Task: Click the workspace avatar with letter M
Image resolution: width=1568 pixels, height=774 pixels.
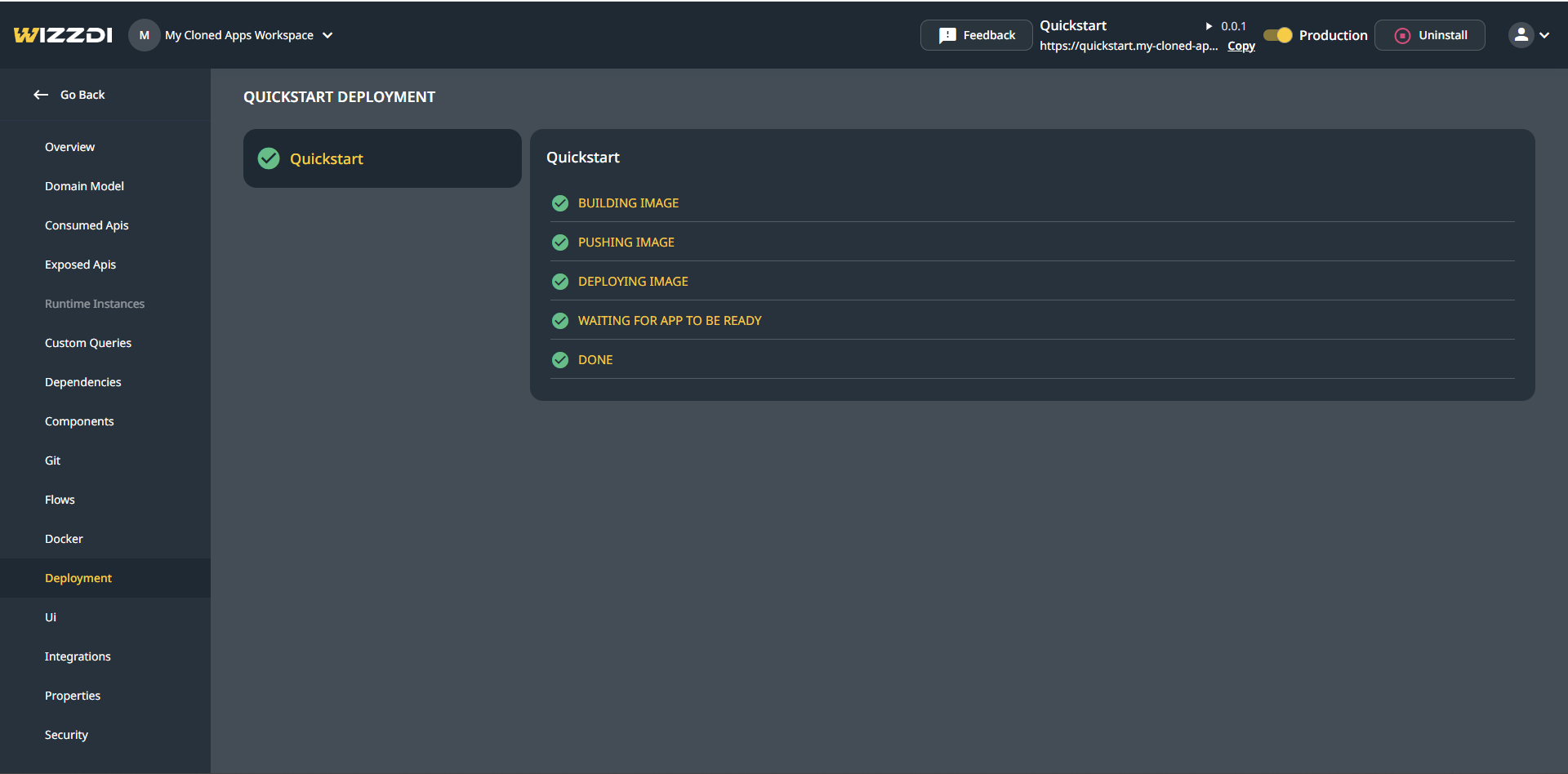Action: click(145, 35)
